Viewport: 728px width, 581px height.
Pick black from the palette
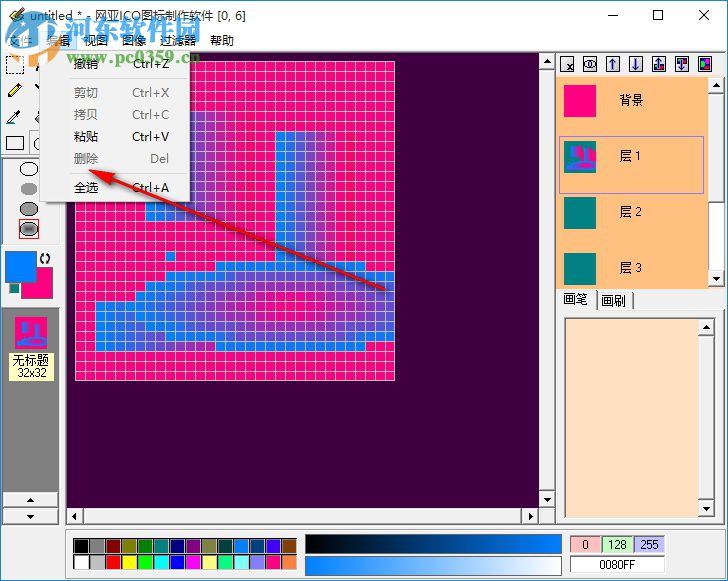tap(81, 546)
